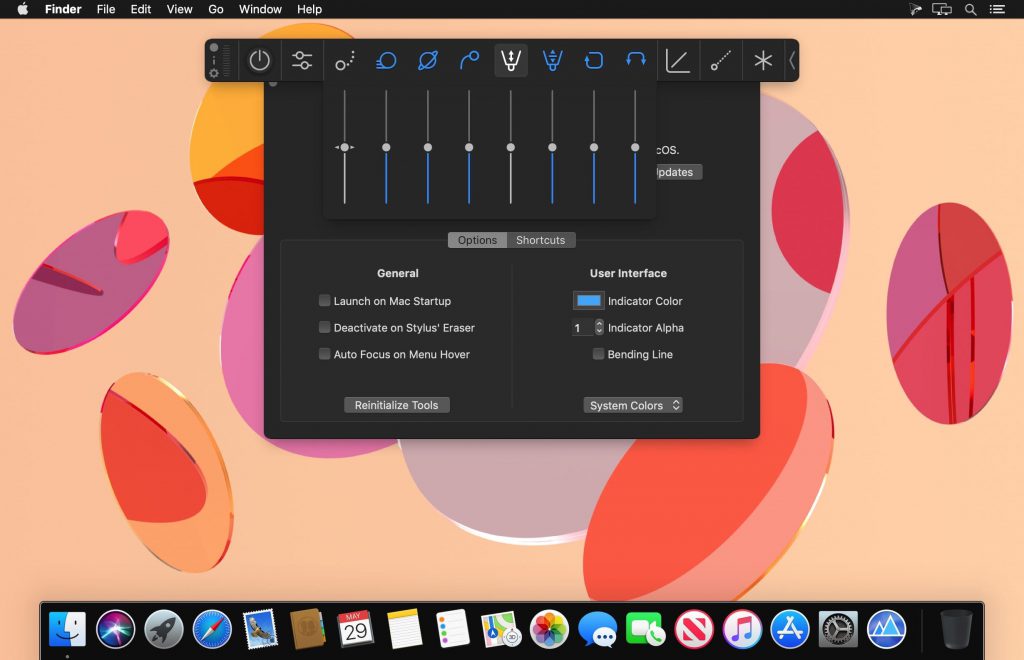Select the looped square rotate tool
Image resolution: width=1024 pixels, height=660 pixels.
(593, 61)
